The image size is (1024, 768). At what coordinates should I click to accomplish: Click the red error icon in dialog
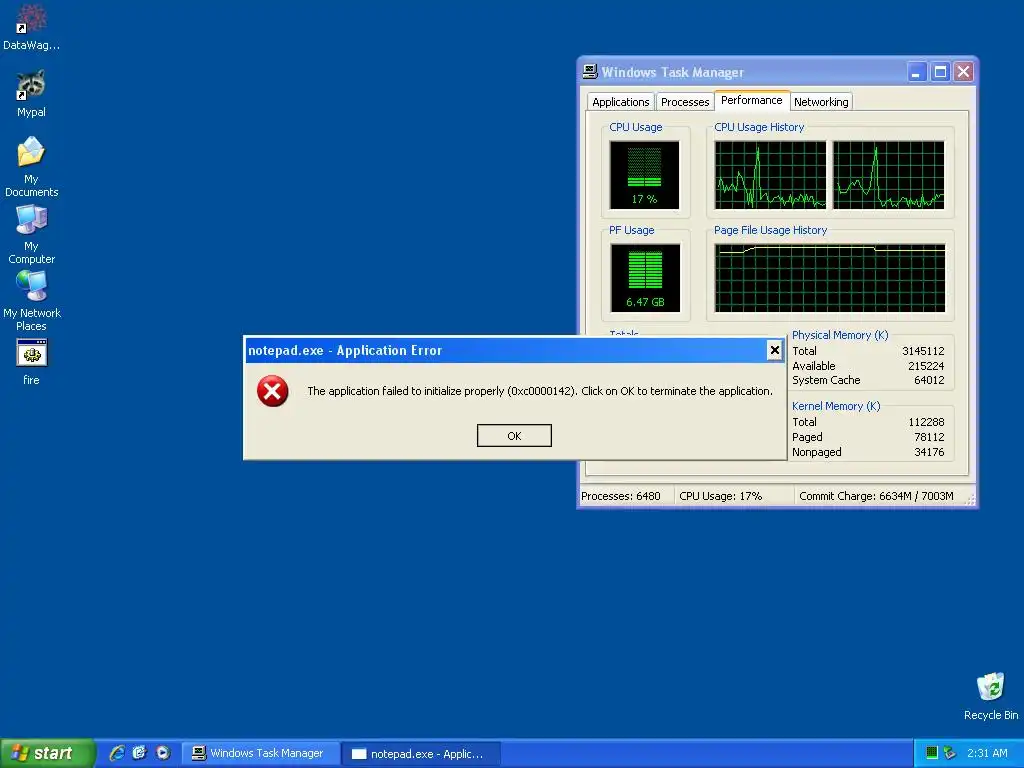(272, 391)
